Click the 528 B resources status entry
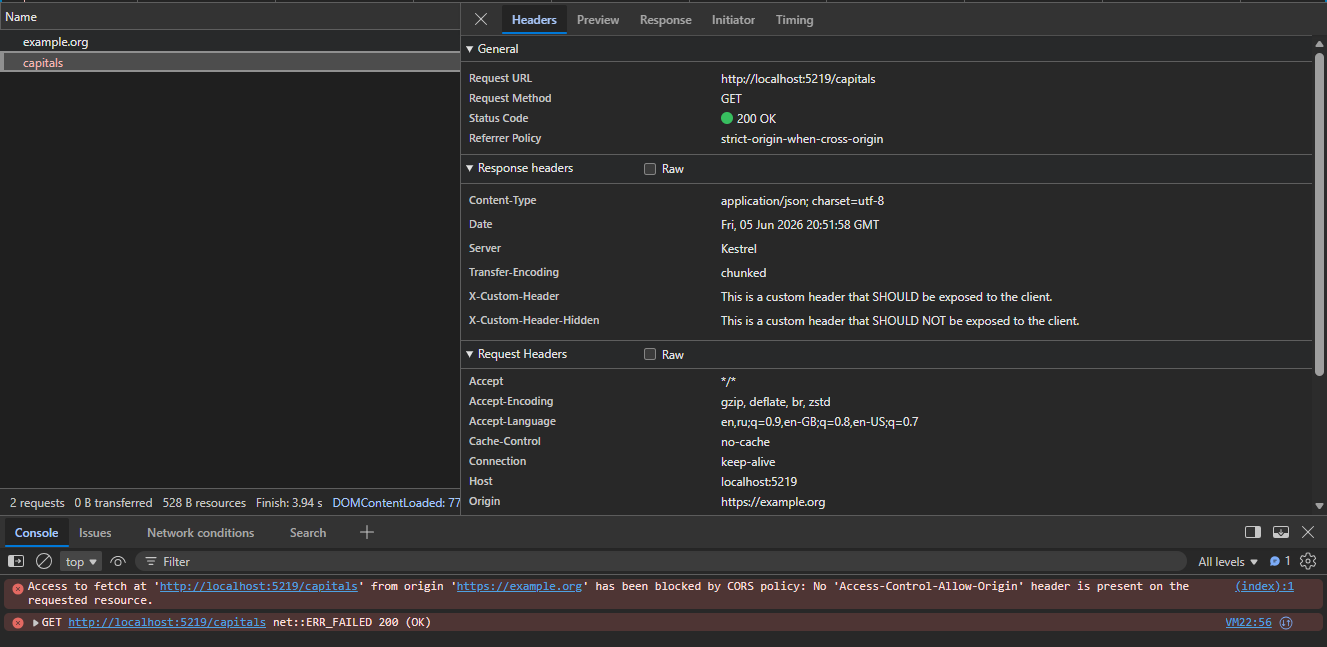 pos(204,503)
